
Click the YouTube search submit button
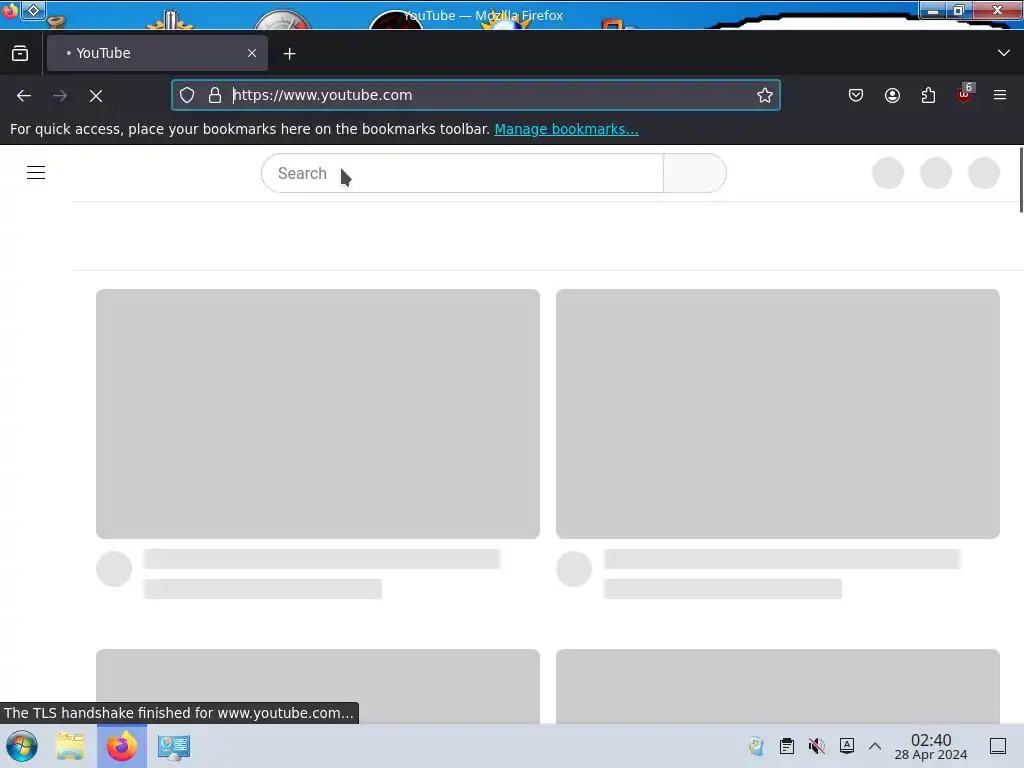(694, 173)
